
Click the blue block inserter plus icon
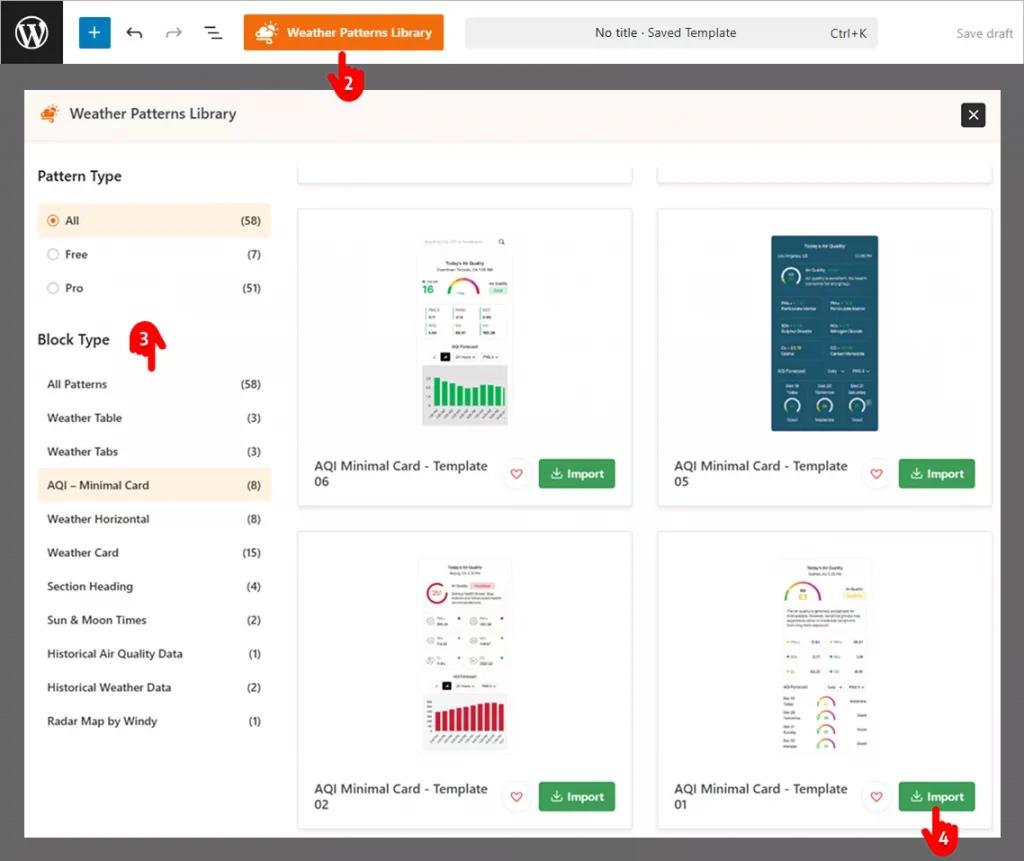coord(94,32)
